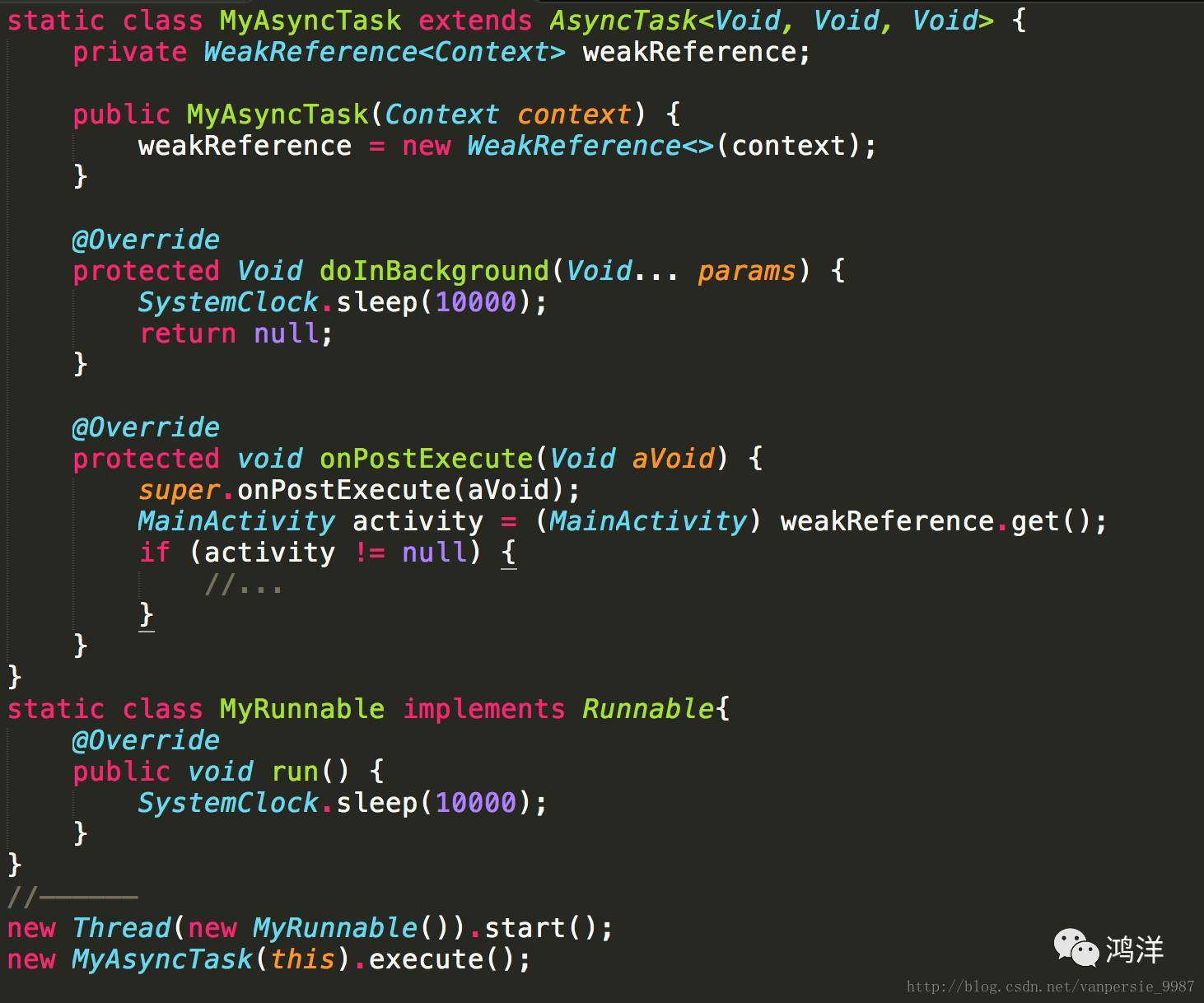Viewport: 1204px width, 1003px height.
Task: Click '(MainActivity)' cast expression
Action: [648, 521]
